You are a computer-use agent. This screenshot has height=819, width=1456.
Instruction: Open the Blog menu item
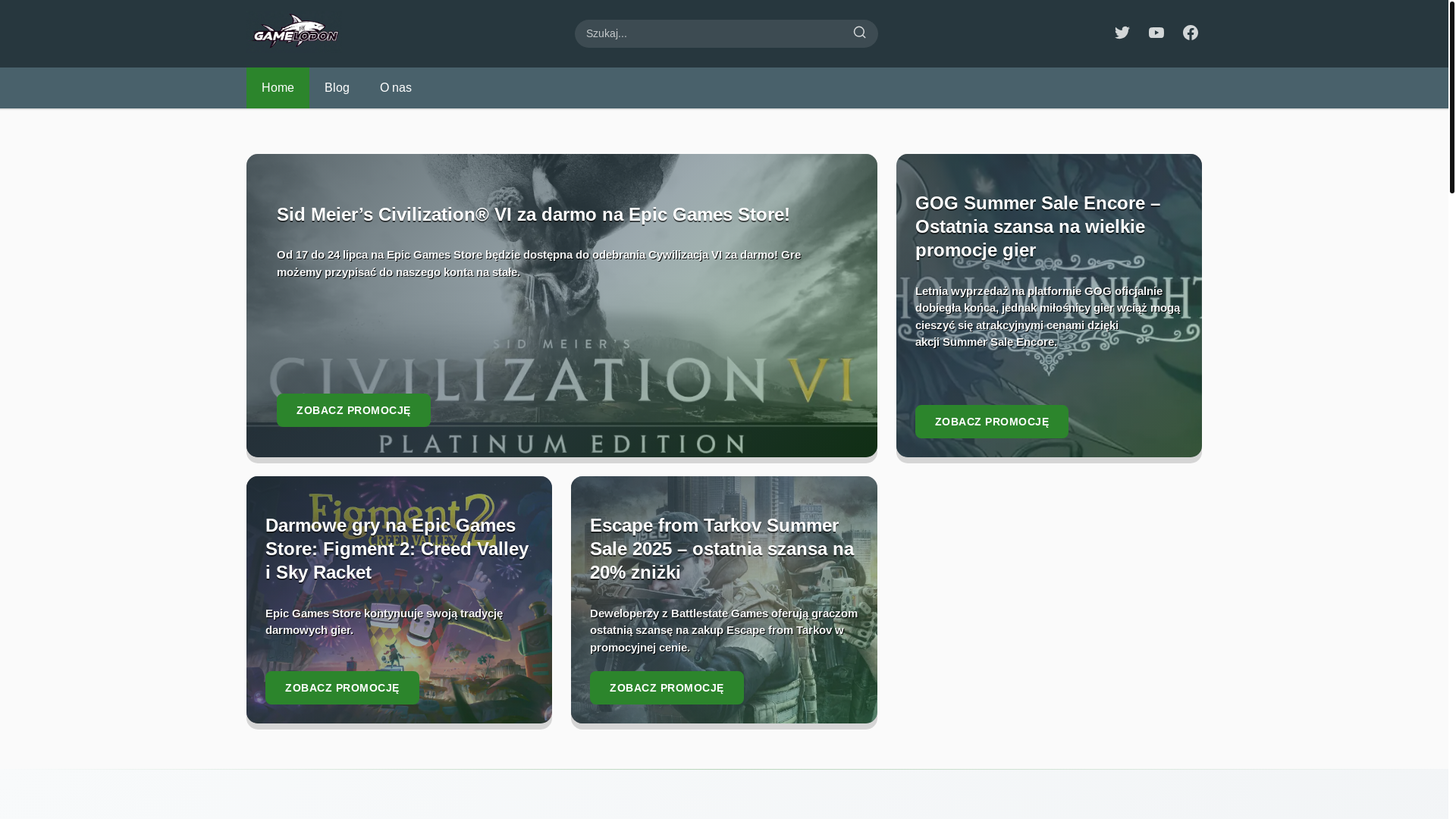tap(337, 88)
